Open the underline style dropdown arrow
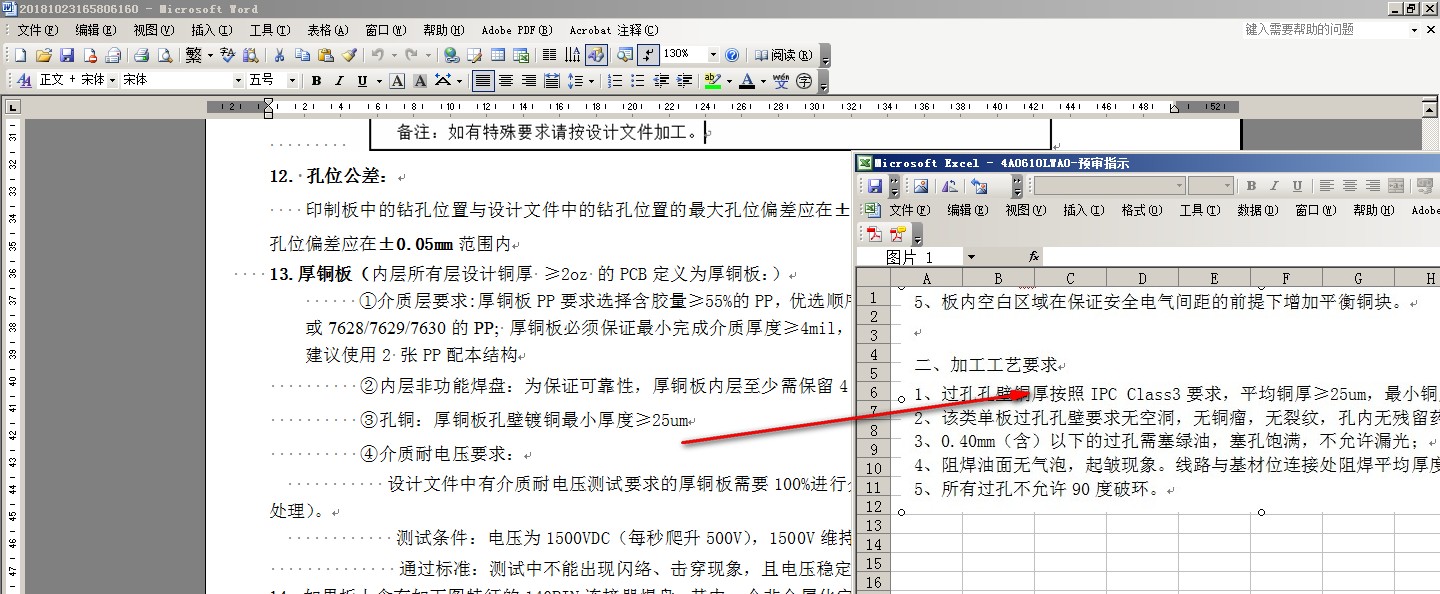1440x594 pixels. (x=378, y=80)
